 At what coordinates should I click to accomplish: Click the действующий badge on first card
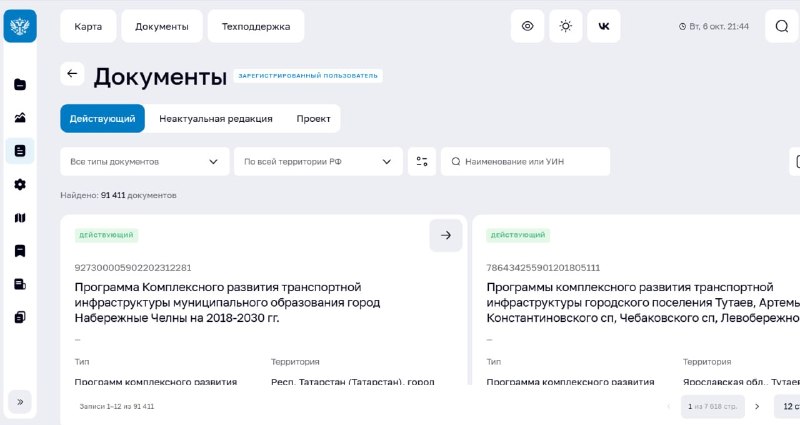click(x=106, y=235)
